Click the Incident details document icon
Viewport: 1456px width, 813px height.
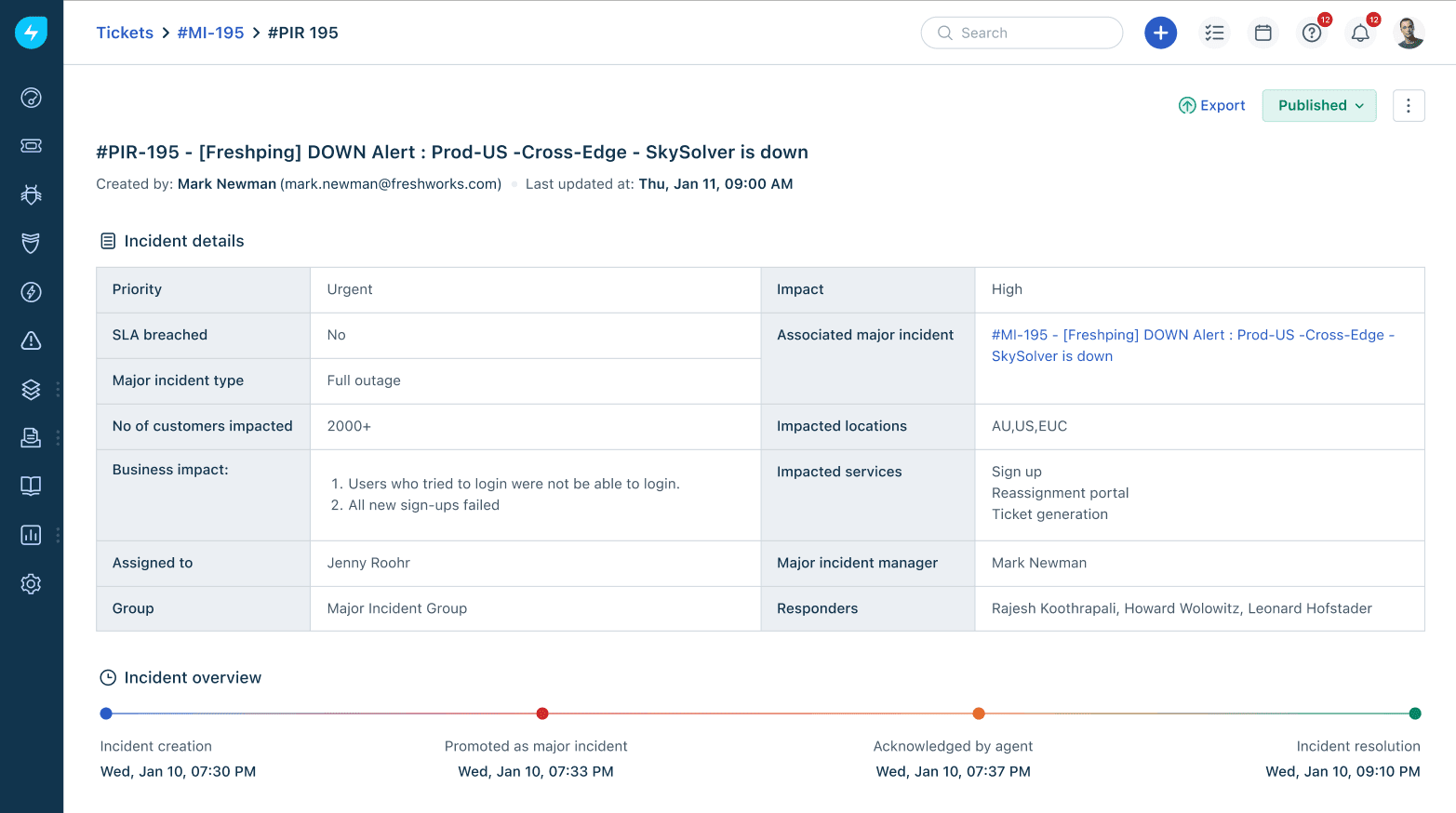(108, 241)
